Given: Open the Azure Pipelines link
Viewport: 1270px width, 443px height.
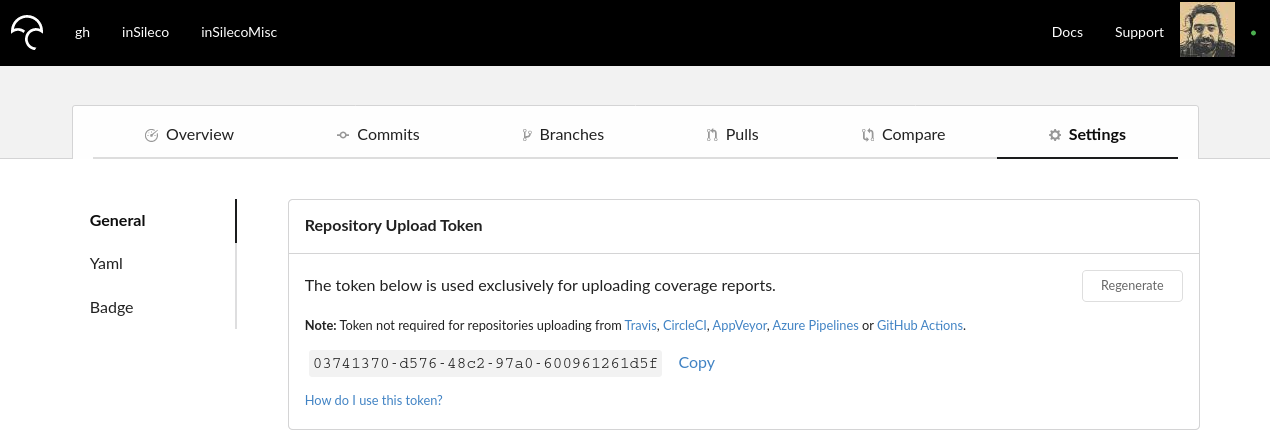Looking at the screenshot, I should click(815, 326).
